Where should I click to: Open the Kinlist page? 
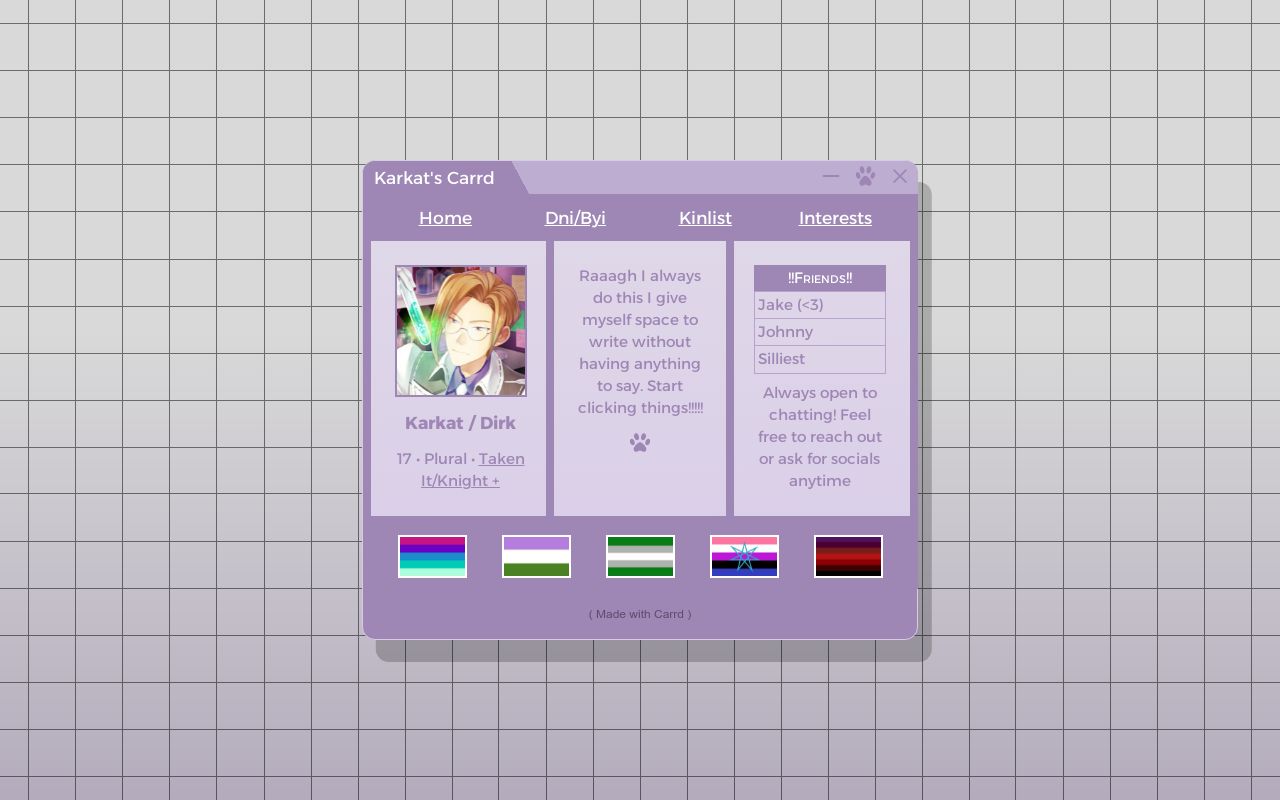click(705, 218)
